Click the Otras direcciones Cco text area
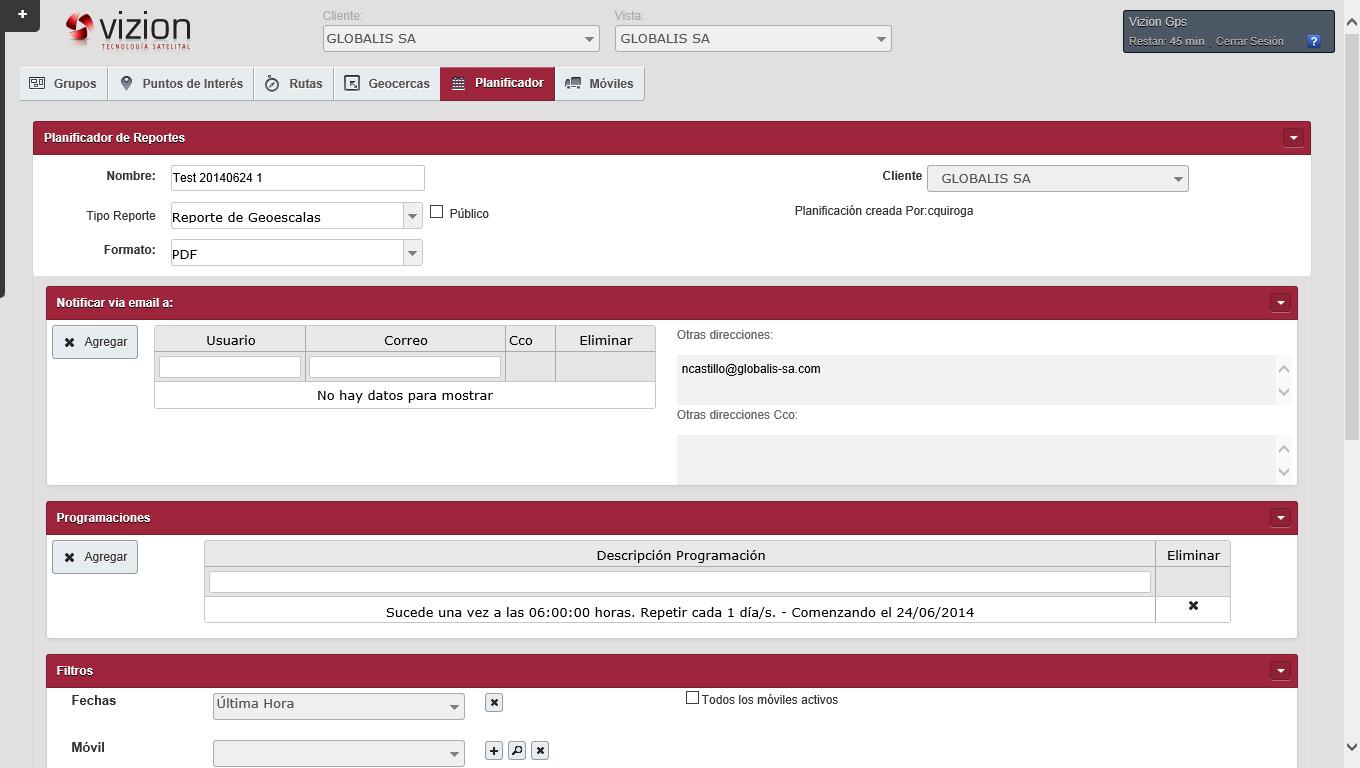 976,459
